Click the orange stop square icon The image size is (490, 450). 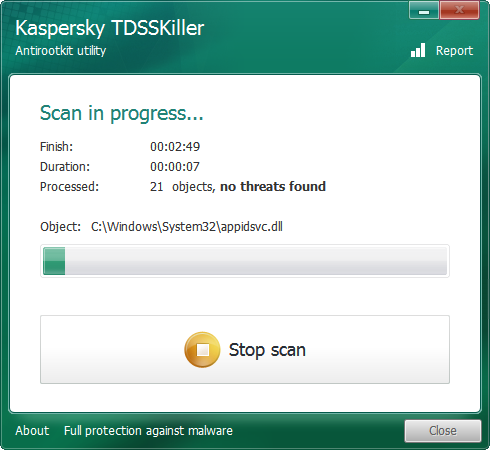(x=202, y=350)
